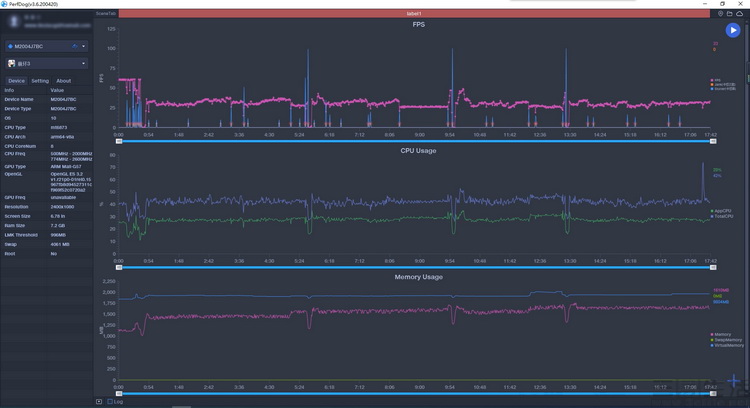Switch to the About tab
Screen dimensions: 750x408
pyautogui.click(x=64, y=81)
